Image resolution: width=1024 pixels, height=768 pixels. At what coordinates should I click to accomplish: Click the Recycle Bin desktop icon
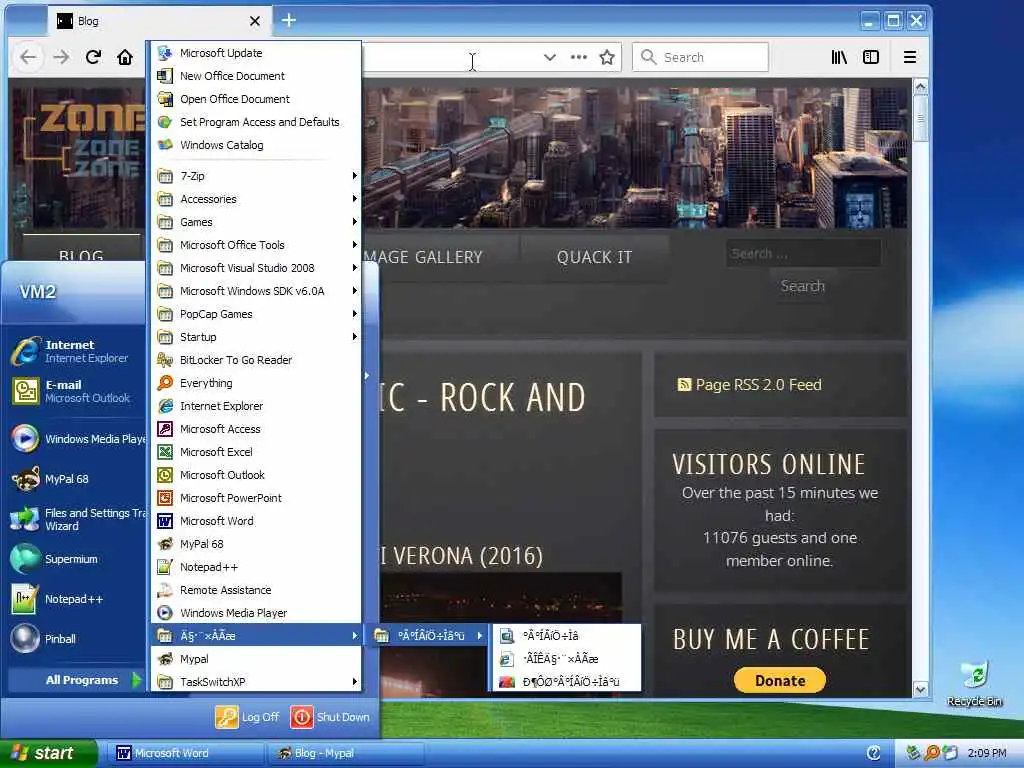pyautogui.click(x=974, y=682)
